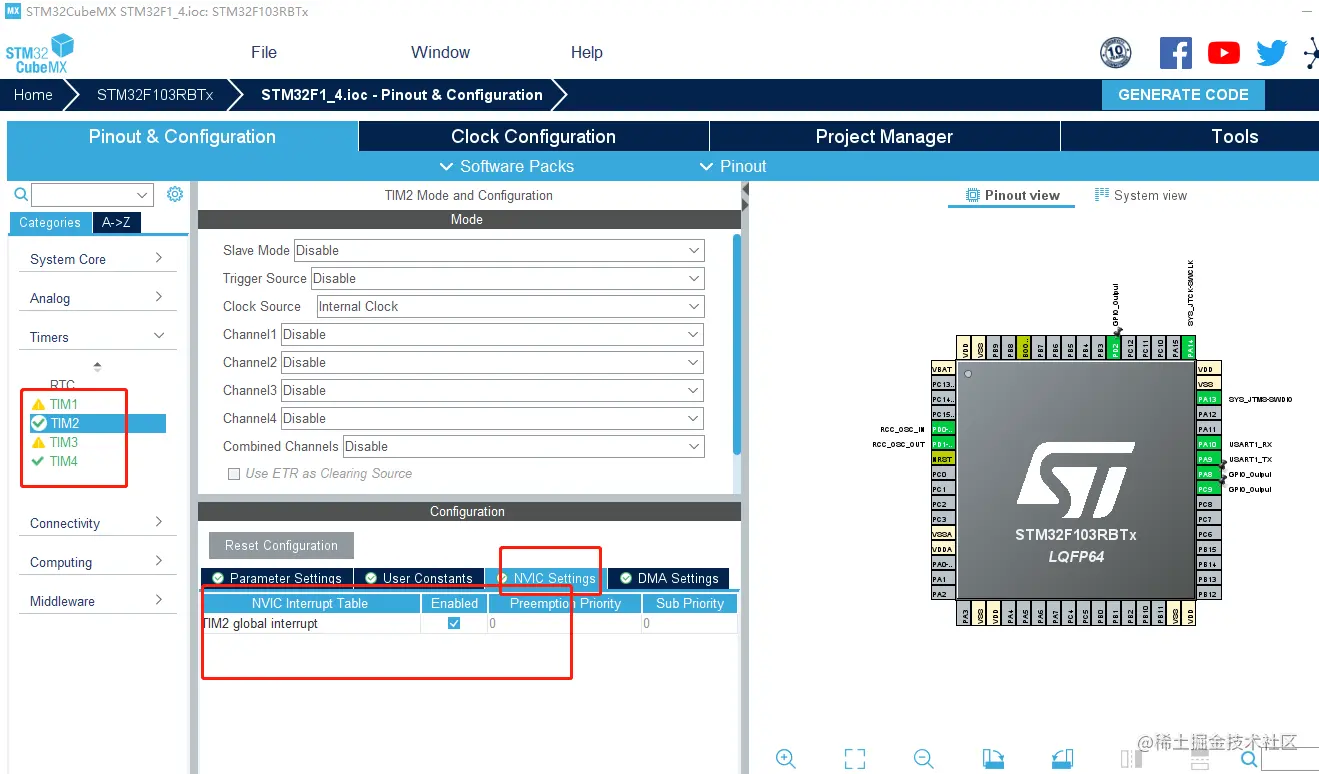
Task: Switch to Tools tab
Action: (1190, 137)
